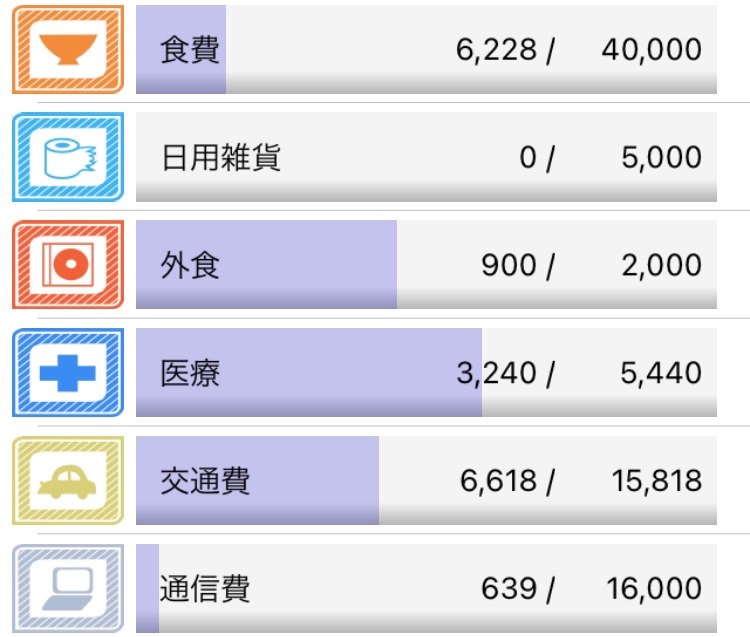Viewport: 750px width, 637px height.
Task: Open the 食費 budget row
Action: tap(426, 49)
